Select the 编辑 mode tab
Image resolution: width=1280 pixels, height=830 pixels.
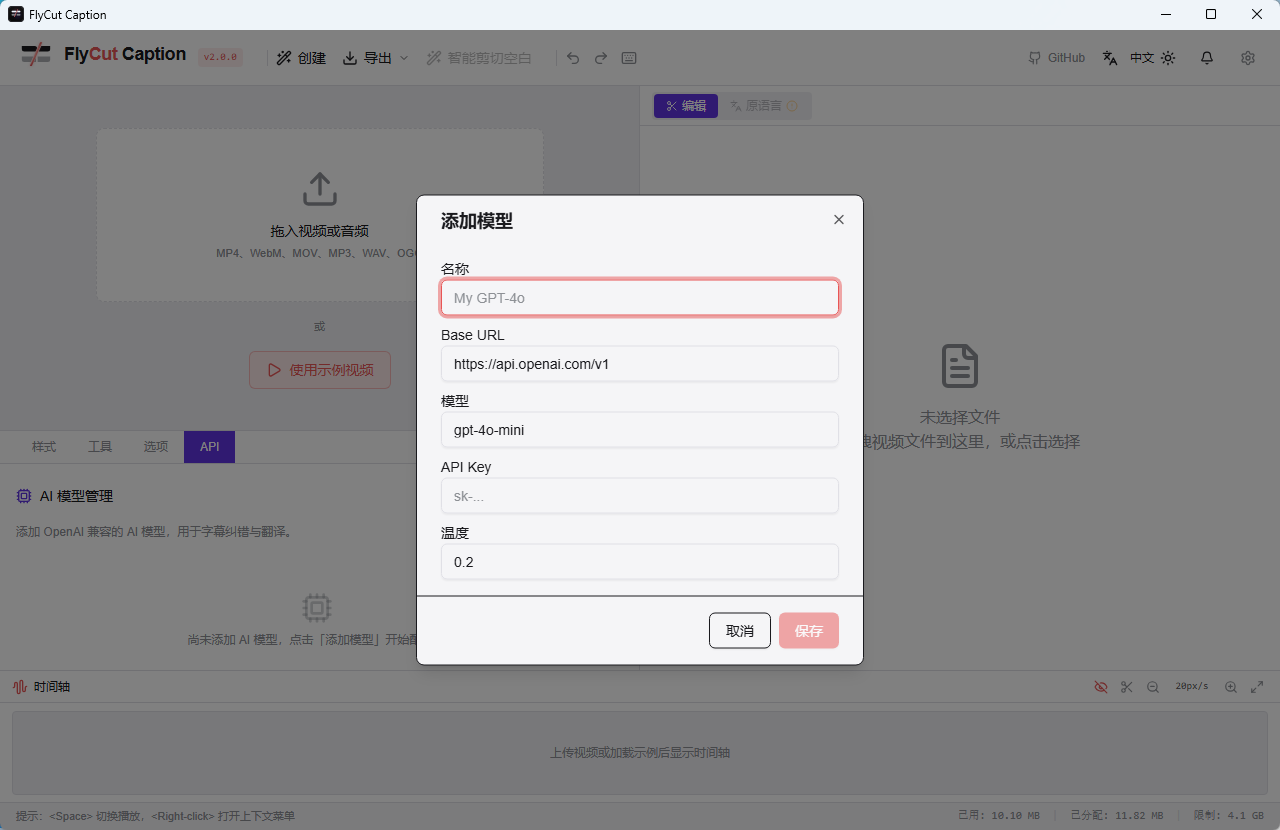click(x=686, y=106)
